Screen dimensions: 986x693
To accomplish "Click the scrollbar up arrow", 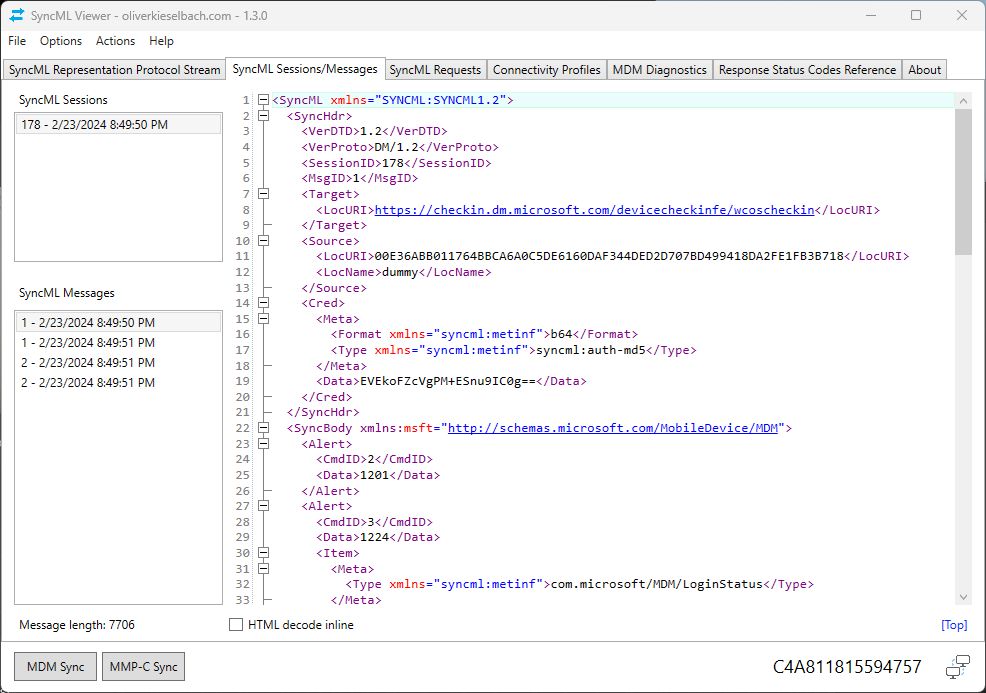I will click(x=962, y=99).
